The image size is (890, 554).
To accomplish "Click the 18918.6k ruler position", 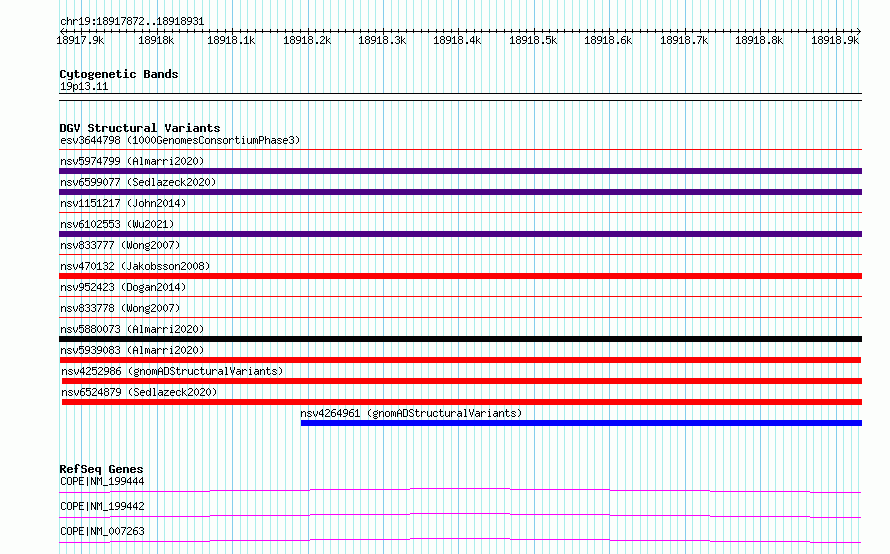I will pos(608,40).
